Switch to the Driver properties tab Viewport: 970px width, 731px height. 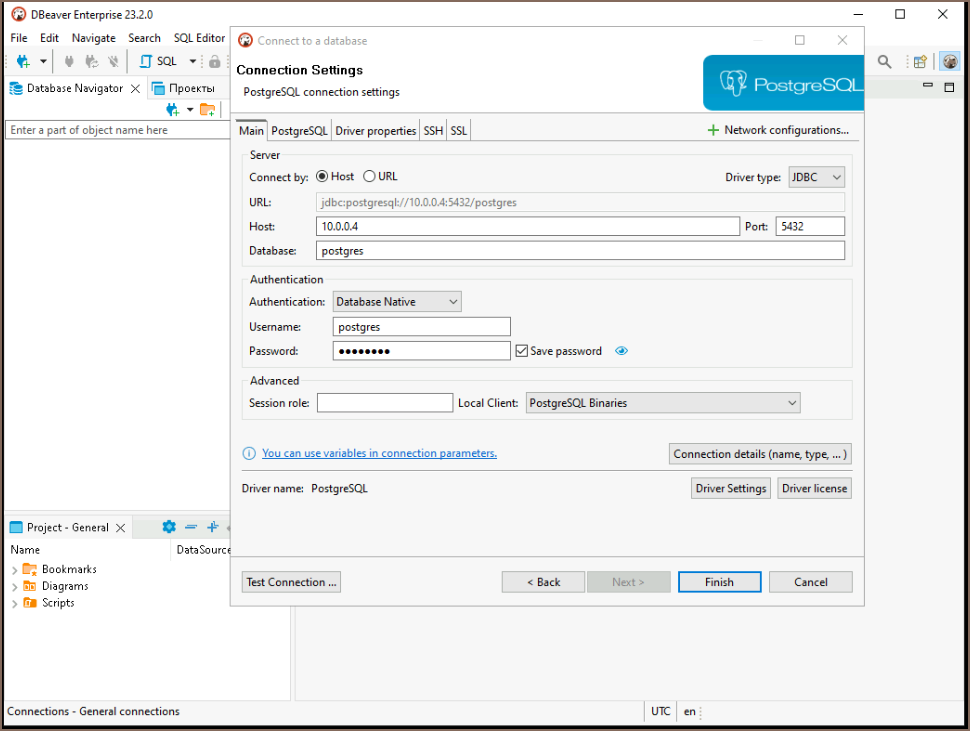pos(375,131)
